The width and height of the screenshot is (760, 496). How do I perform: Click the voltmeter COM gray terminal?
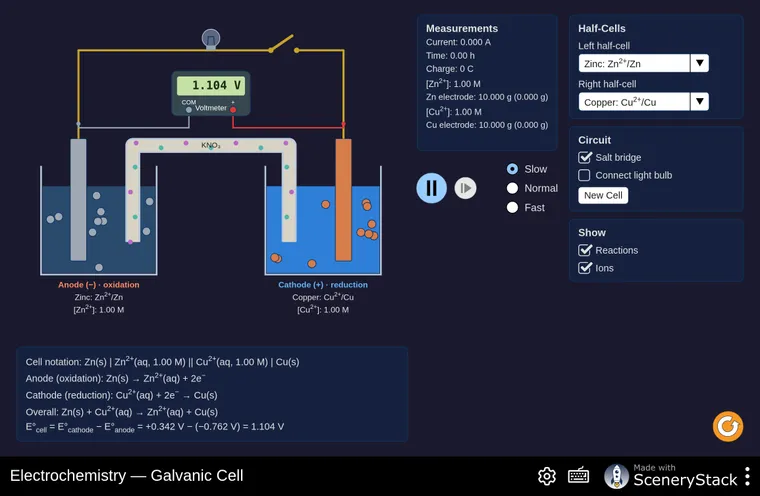[189, 110]
